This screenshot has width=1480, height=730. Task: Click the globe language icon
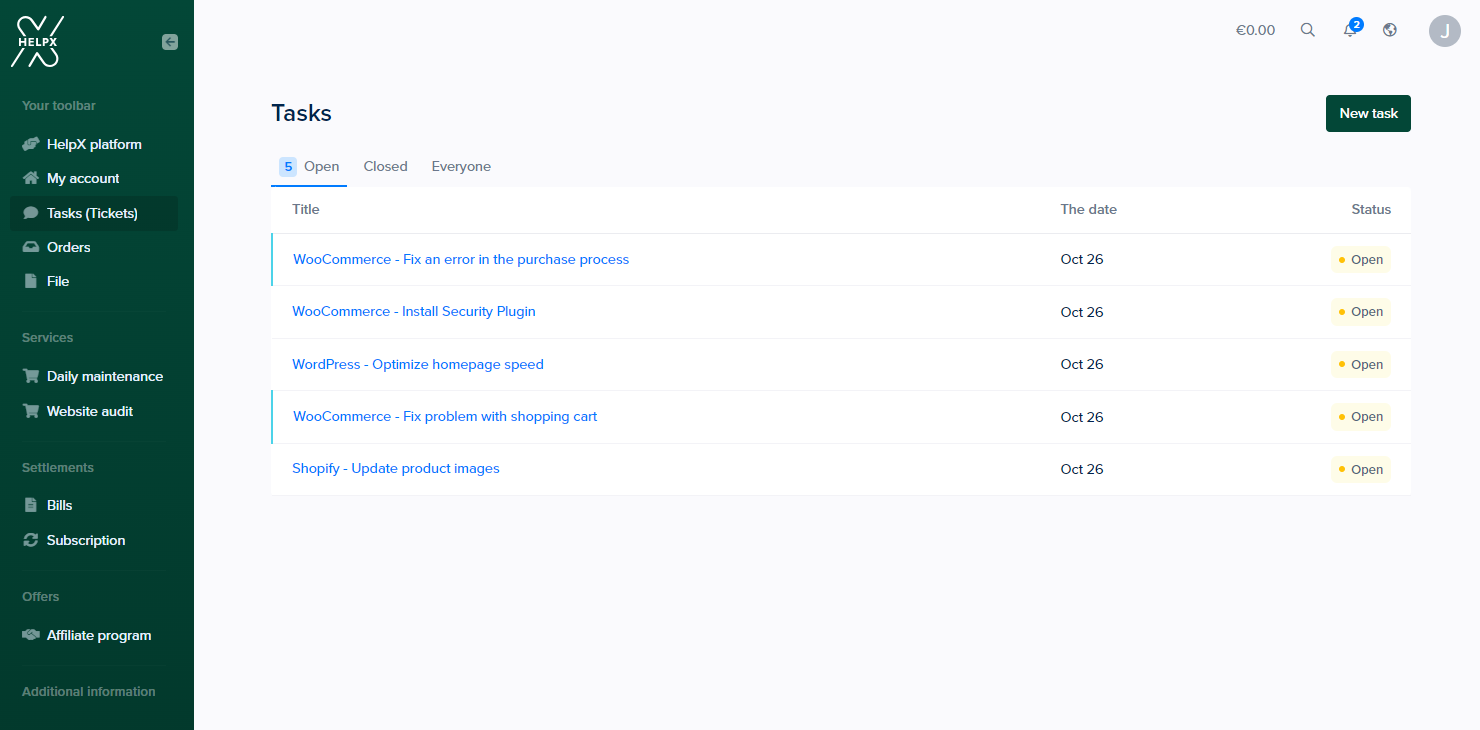point(1390,30)
